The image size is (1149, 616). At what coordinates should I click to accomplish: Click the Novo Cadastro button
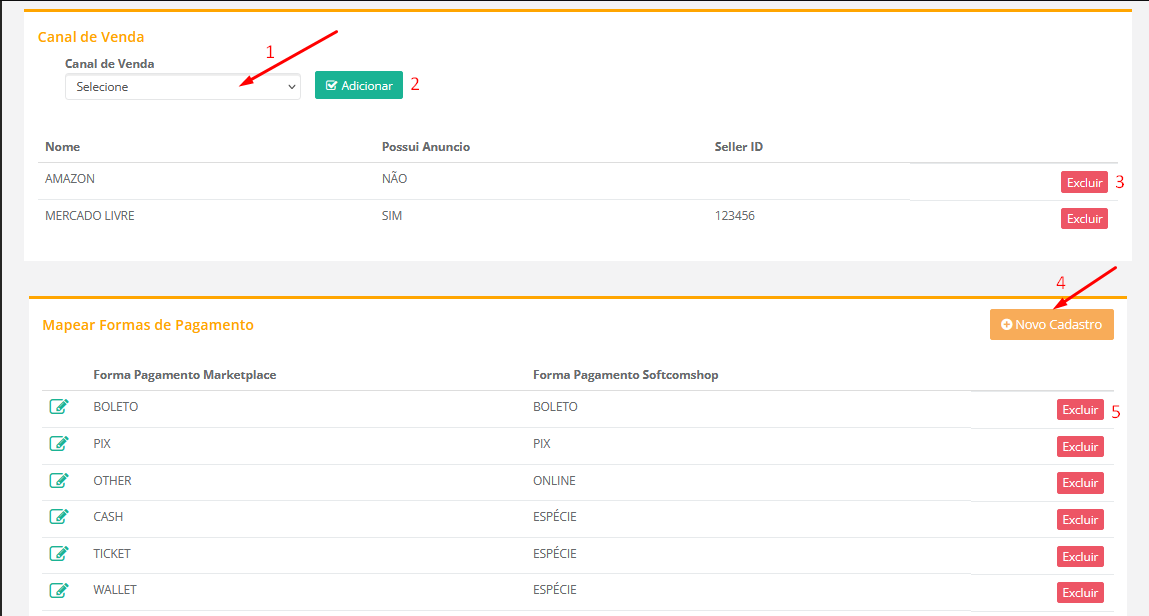coord(1051,325)
